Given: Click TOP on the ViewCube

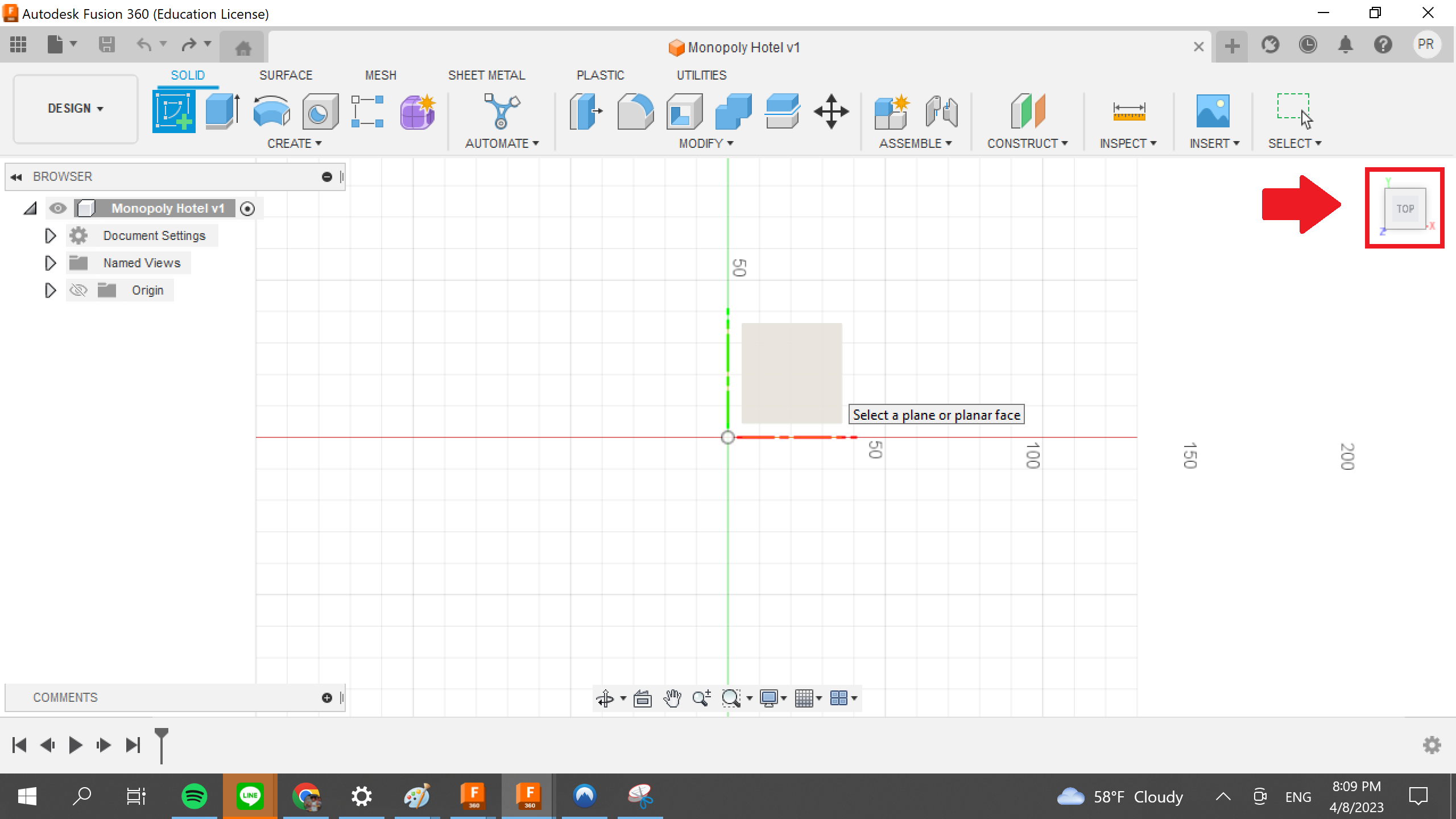Looking at the screenshot, I should pyautogui.click(x=1405, y=208).
